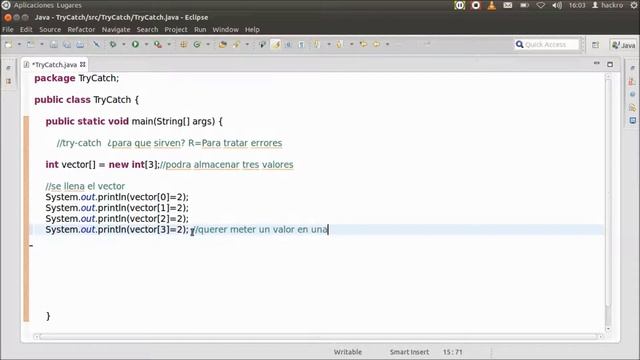
Task: Minimize the editor area
Action: (x=597, y=64)
